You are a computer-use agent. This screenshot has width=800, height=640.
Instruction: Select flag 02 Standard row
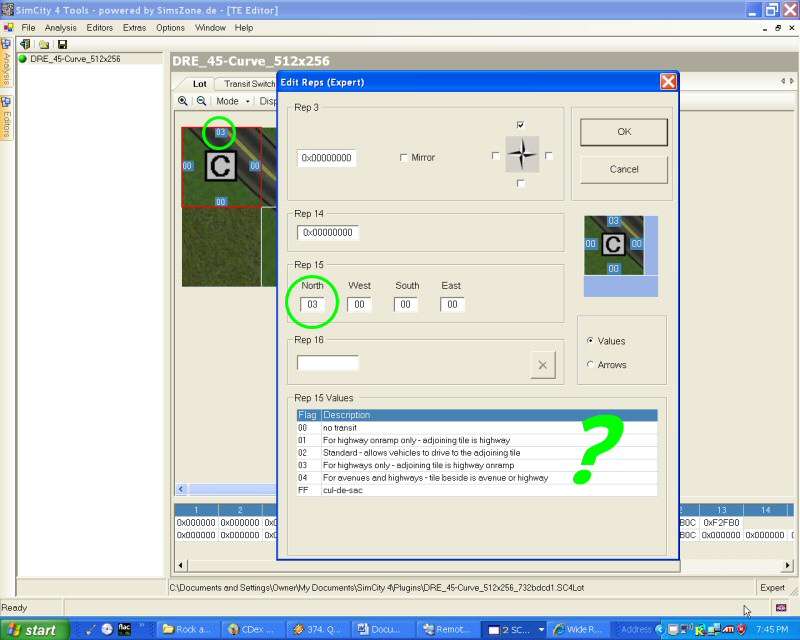(477, 453)
